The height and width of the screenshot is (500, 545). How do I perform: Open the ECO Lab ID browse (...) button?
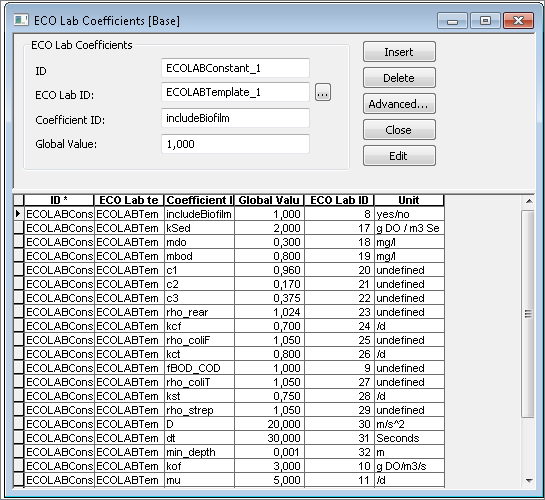(323, 92)
